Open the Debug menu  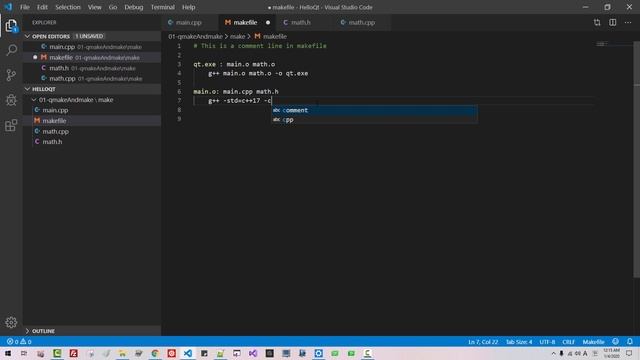point(133,7)
